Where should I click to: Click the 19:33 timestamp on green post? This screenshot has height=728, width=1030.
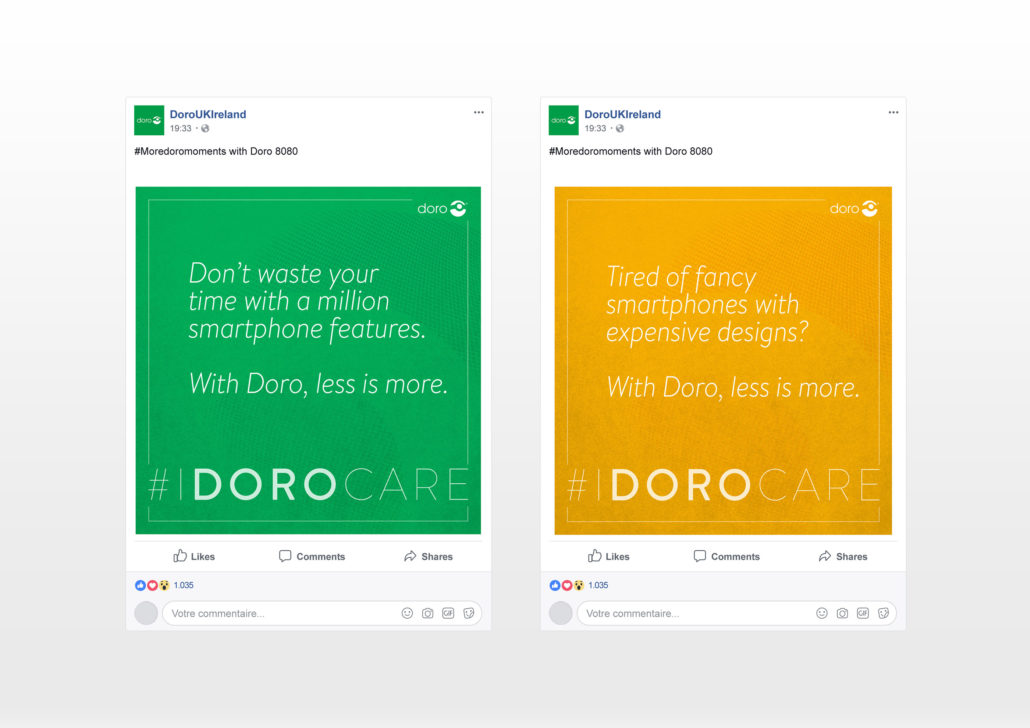click(x=181, y=128)
